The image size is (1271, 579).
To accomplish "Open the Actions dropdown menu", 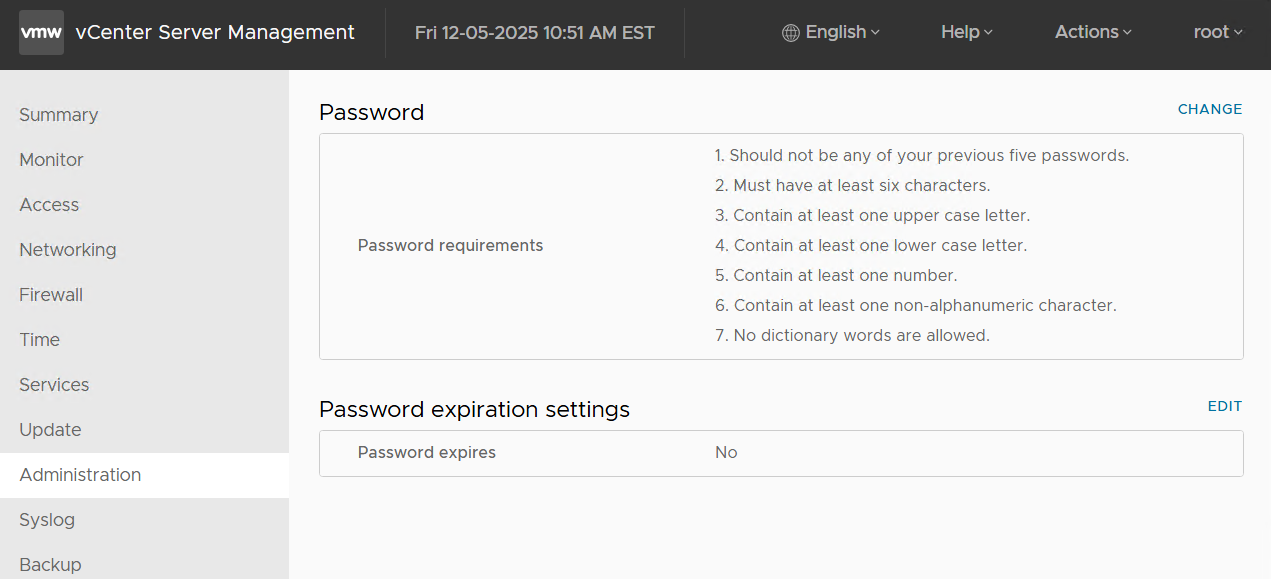I will (1093, 32).
